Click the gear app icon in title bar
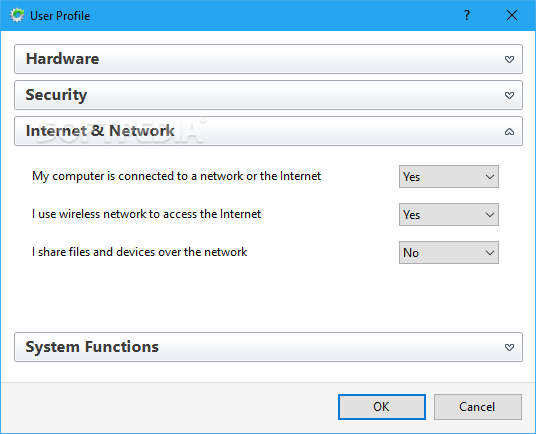536x434 pixels. pyautogui.click(x=17, y=15)
